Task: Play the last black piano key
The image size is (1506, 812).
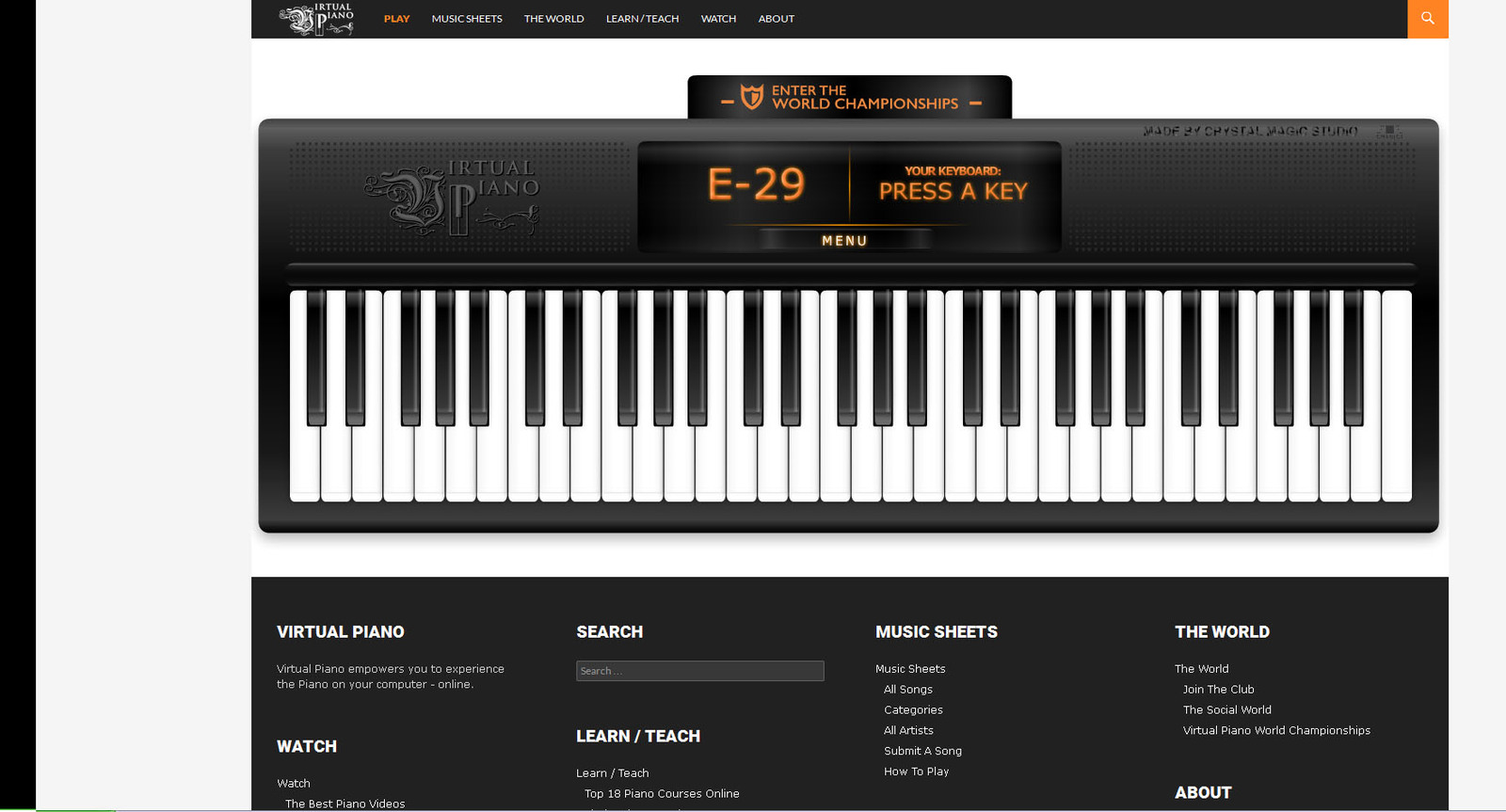Action: (1354, 358)
